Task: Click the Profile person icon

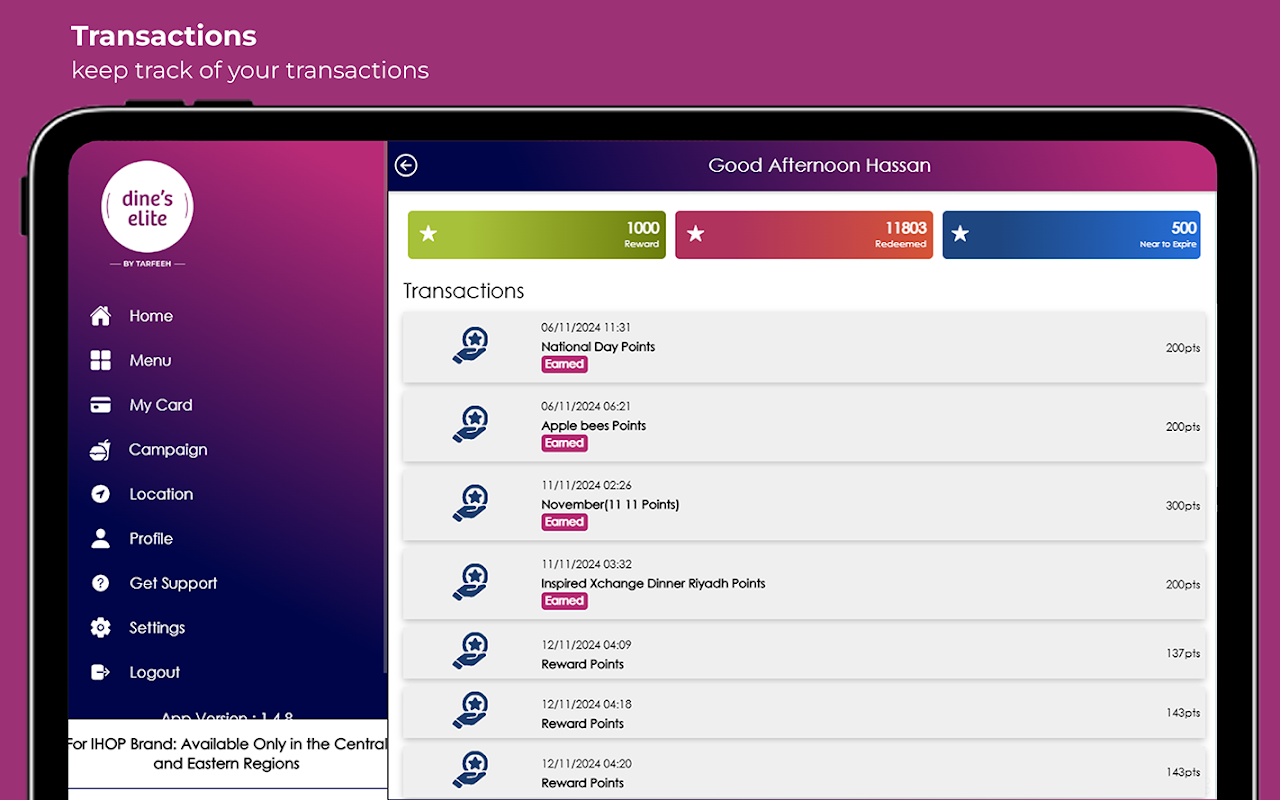Action: tap(101, 539)
